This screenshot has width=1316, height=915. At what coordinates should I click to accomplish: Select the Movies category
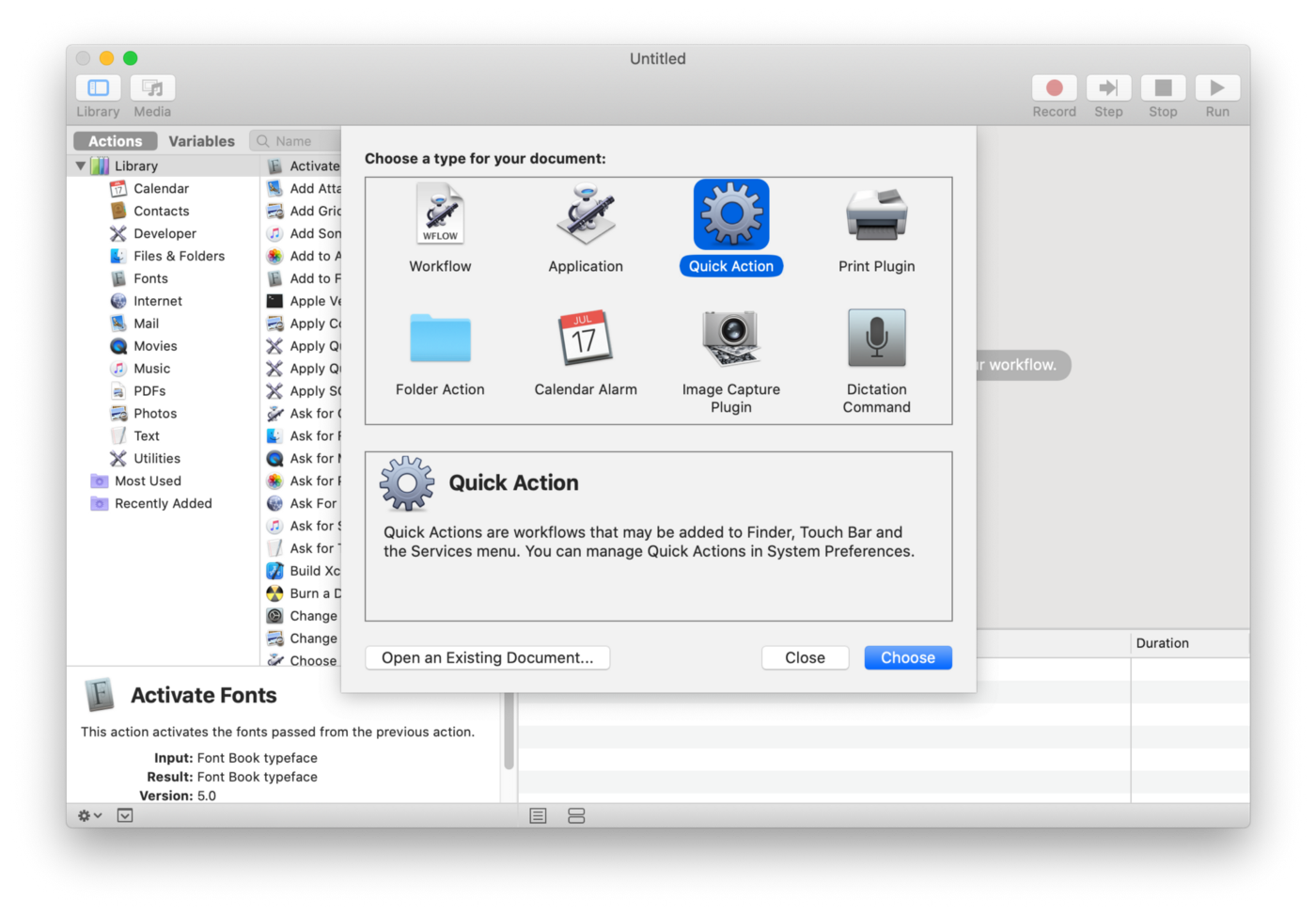[x=155, y=346]
